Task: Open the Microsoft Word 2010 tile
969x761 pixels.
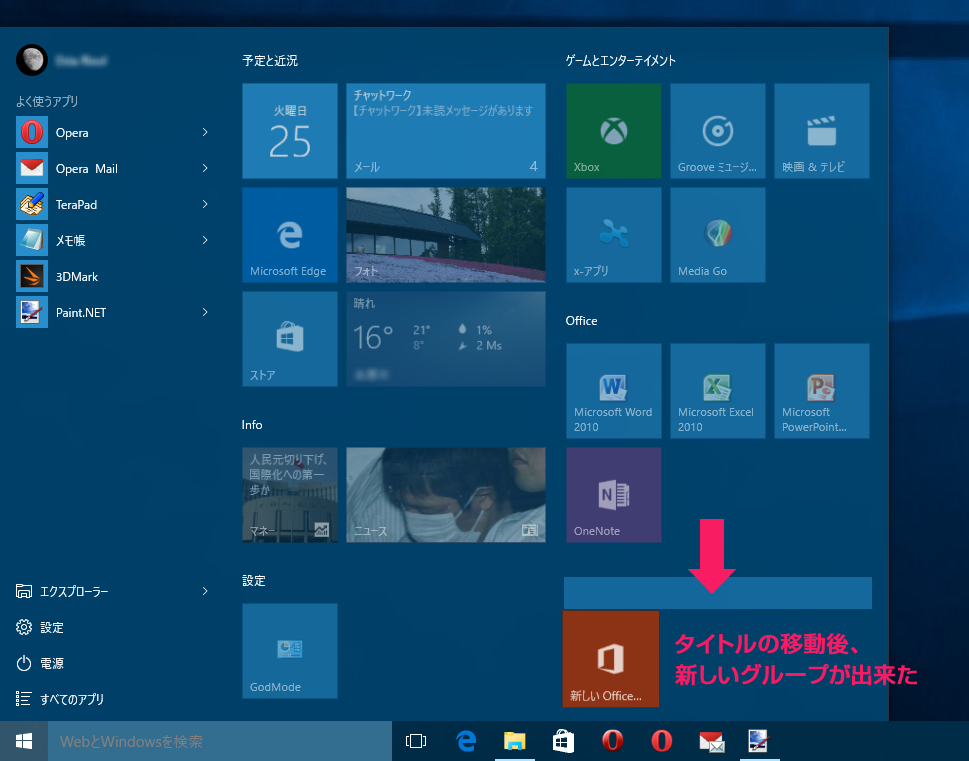Action: (614, 391)
